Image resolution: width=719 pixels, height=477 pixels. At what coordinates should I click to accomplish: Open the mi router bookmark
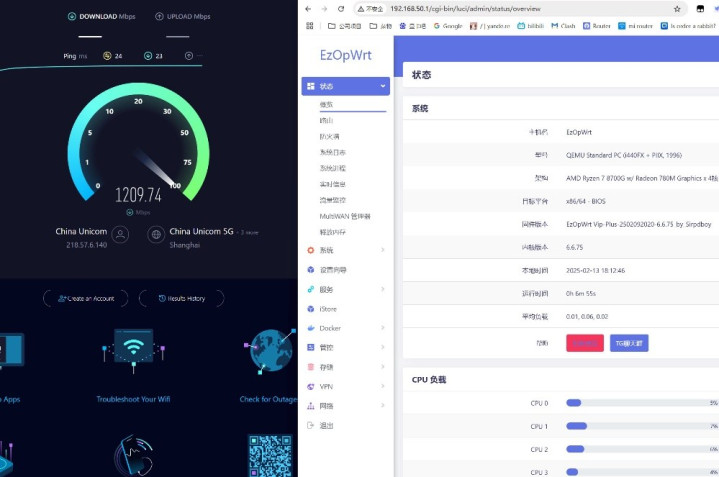635,26
